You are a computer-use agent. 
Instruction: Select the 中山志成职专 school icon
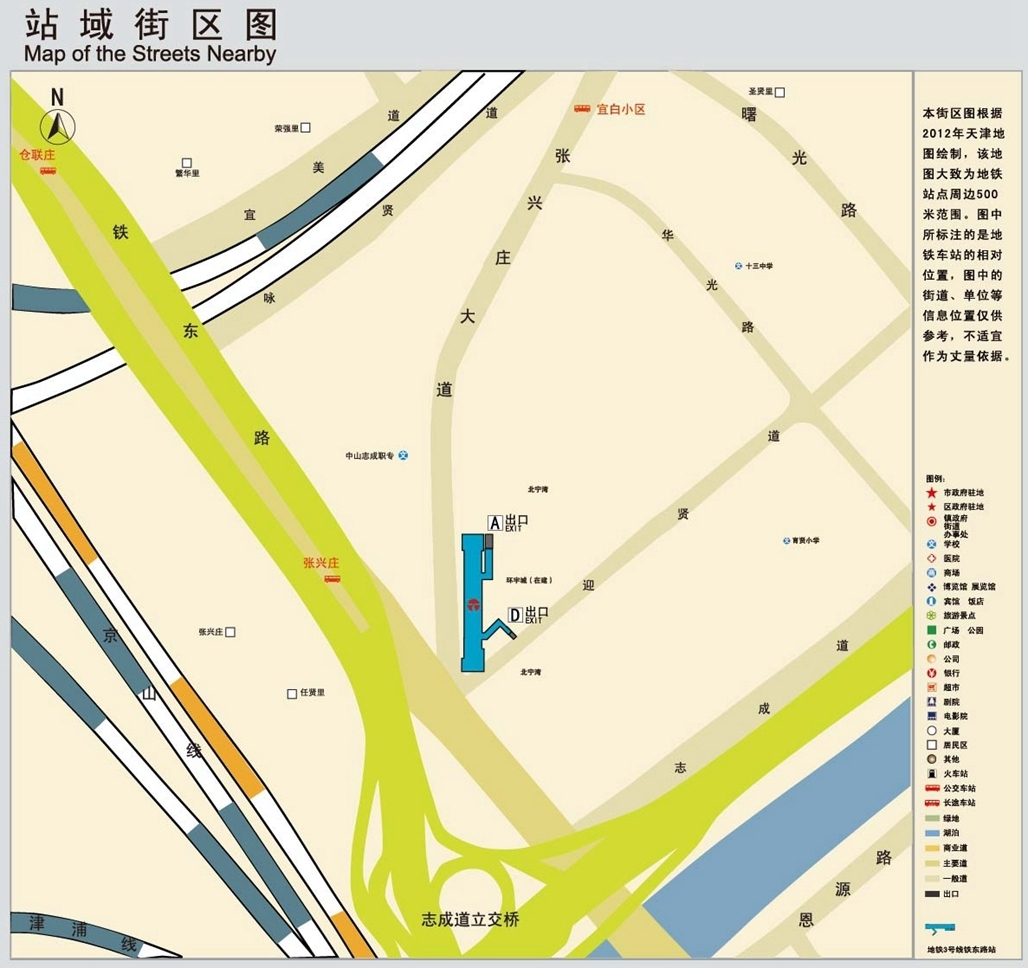point(403,455)
